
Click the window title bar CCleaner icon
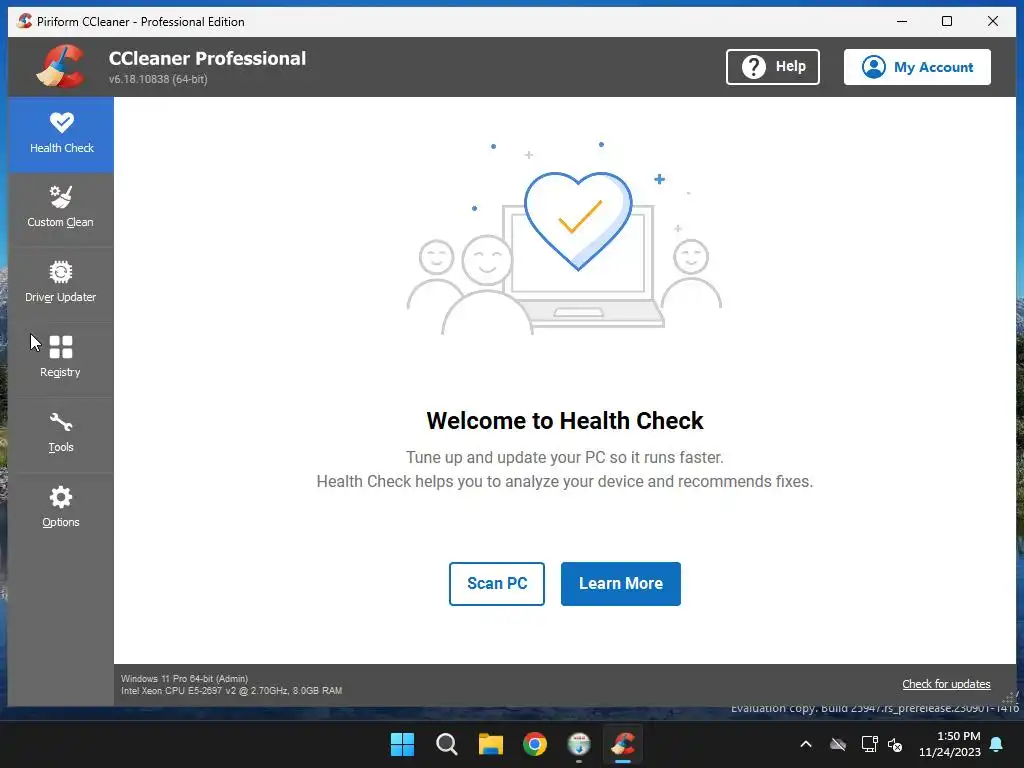pos(25,21)
